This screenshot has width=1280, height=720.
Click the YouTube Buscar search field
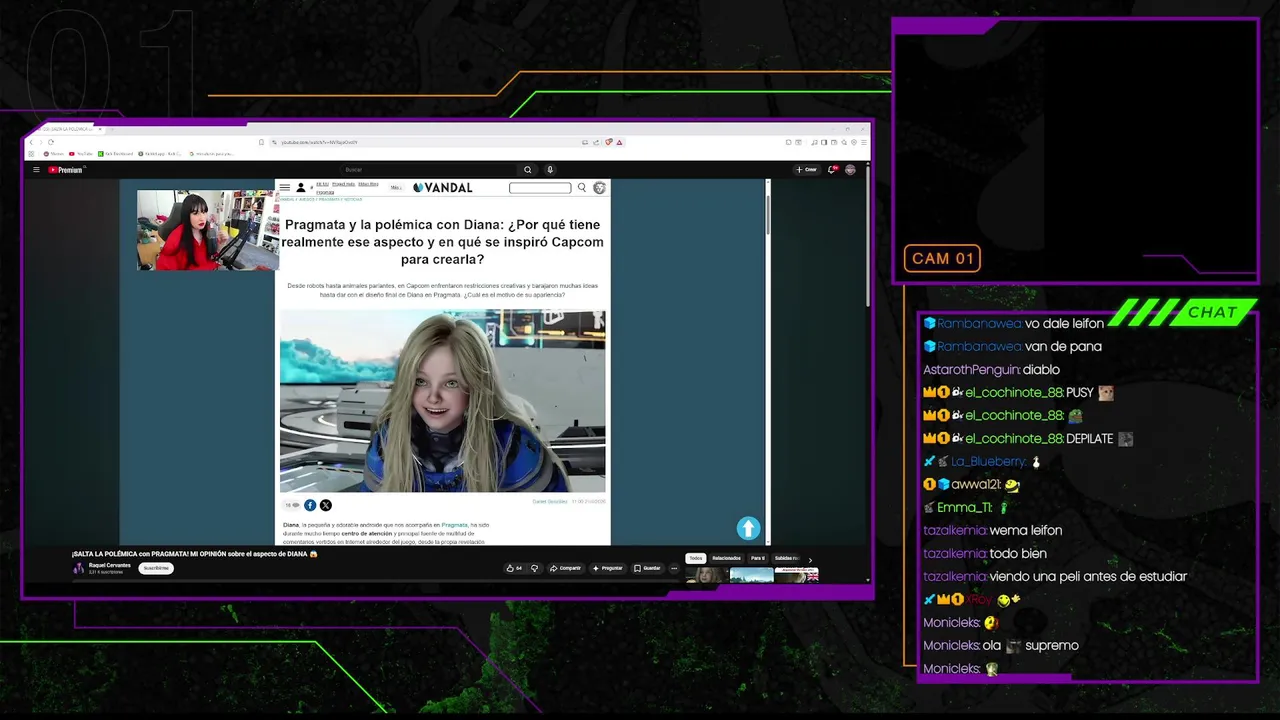point(430,170)
